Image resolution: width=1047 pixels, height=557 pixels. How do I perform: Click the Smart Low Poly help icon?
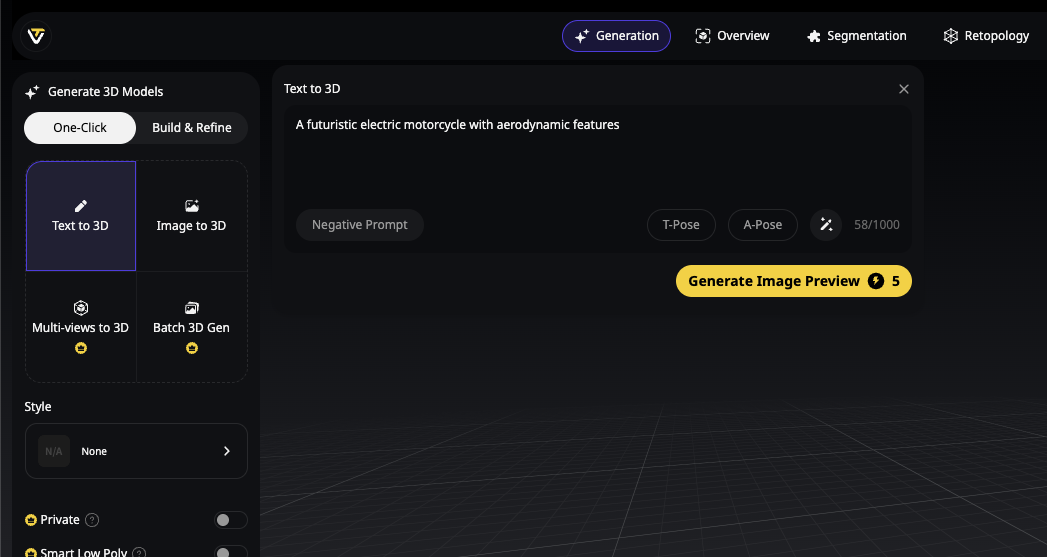139,553
